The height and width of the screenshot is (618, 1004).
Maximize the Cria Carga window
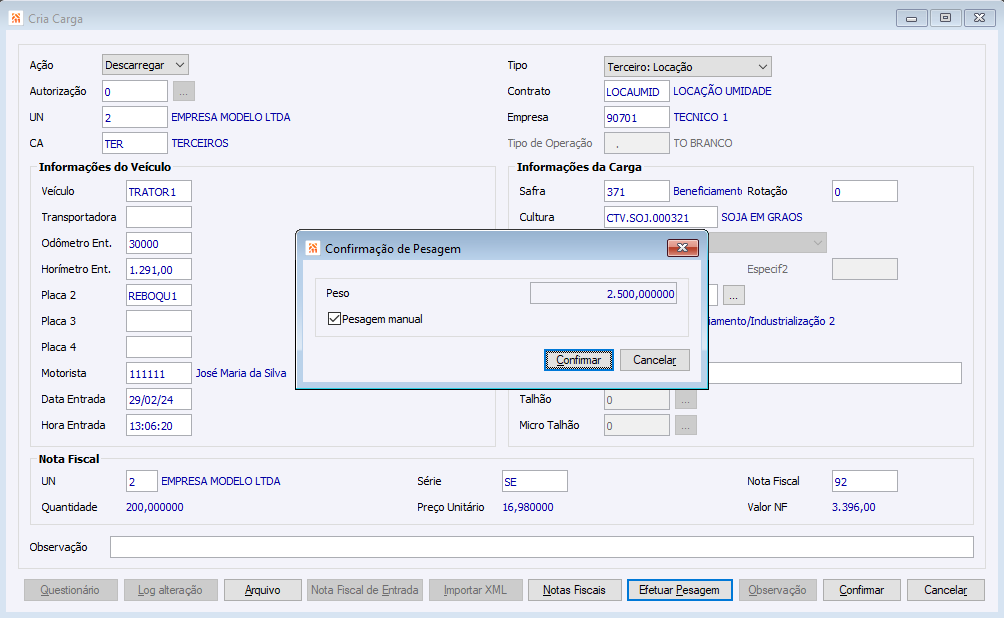click(945, 18)
